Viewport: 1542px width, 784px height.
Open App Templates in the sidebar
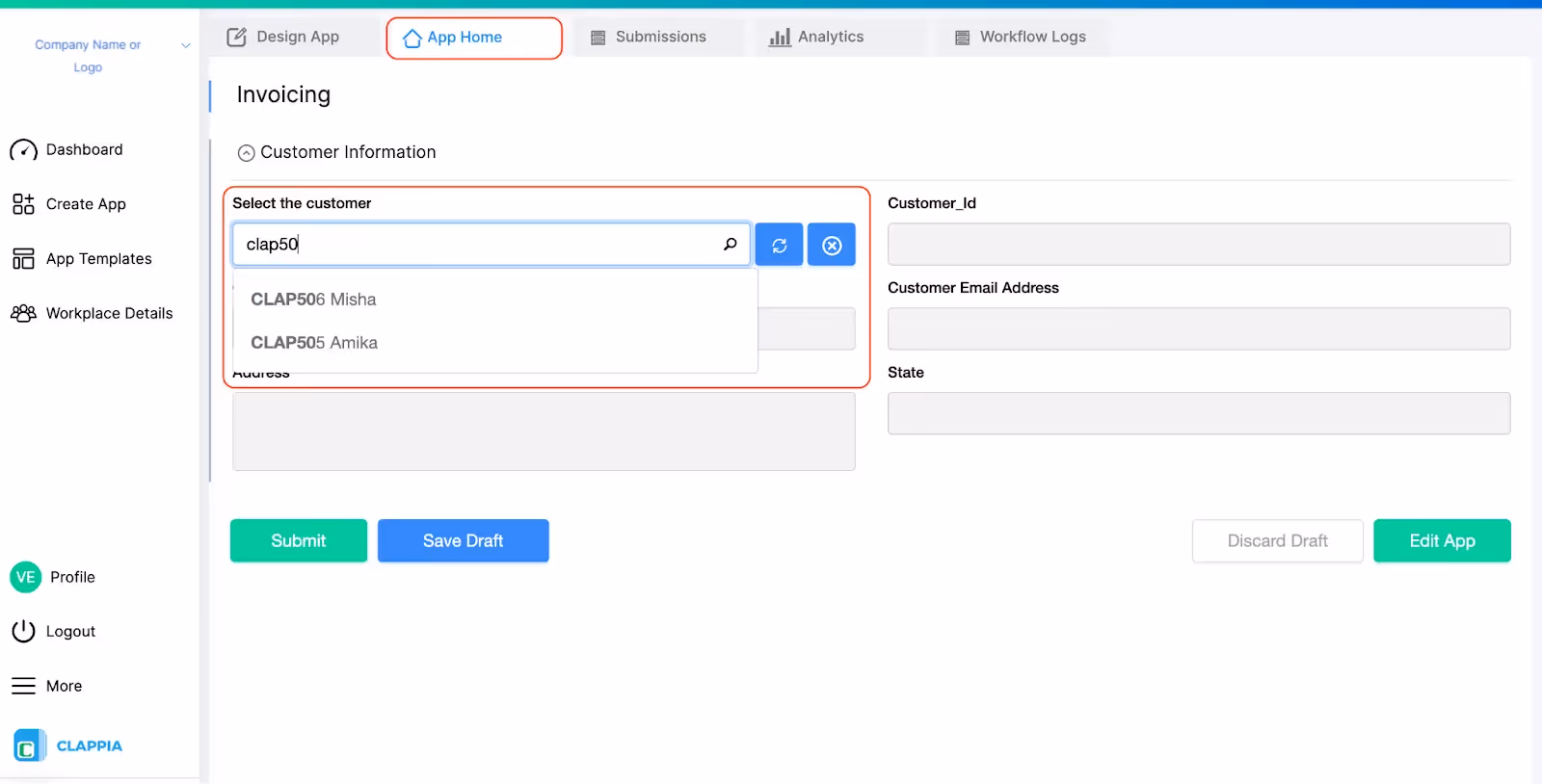tap(82, 259)
